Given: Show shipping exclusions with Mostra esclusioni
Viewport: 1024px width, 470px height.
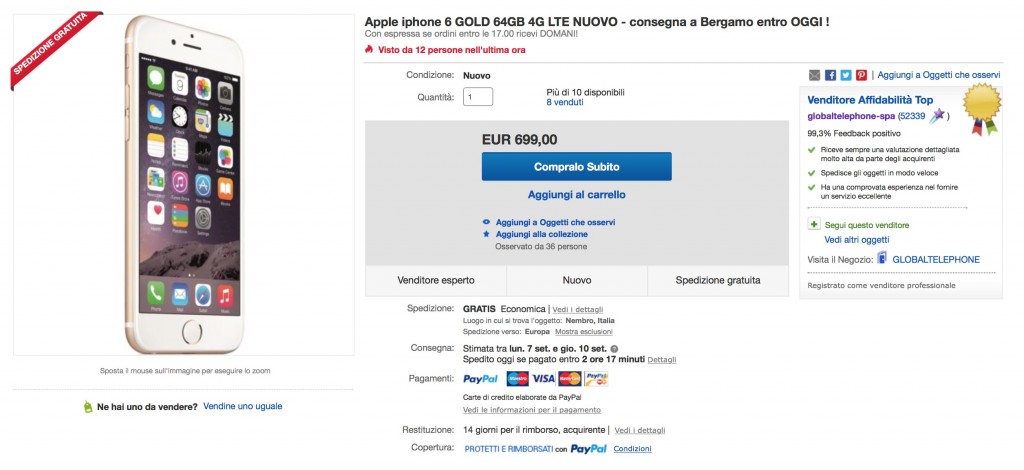Looking at the screenshot, I should [x=586, y=331].
